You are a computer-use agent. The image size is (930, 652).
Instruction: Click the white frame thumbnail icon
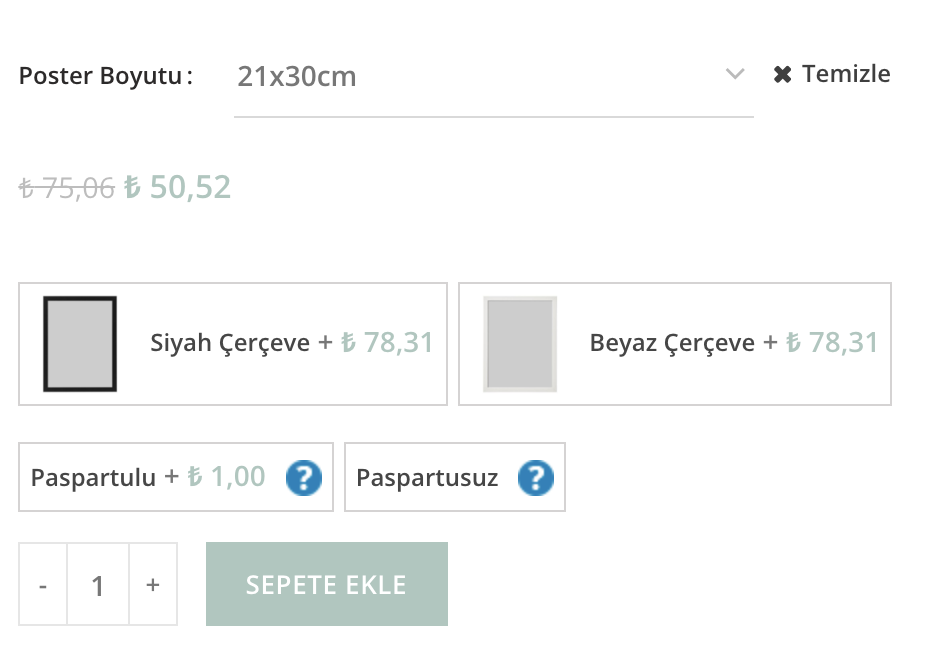click(520, 344)
